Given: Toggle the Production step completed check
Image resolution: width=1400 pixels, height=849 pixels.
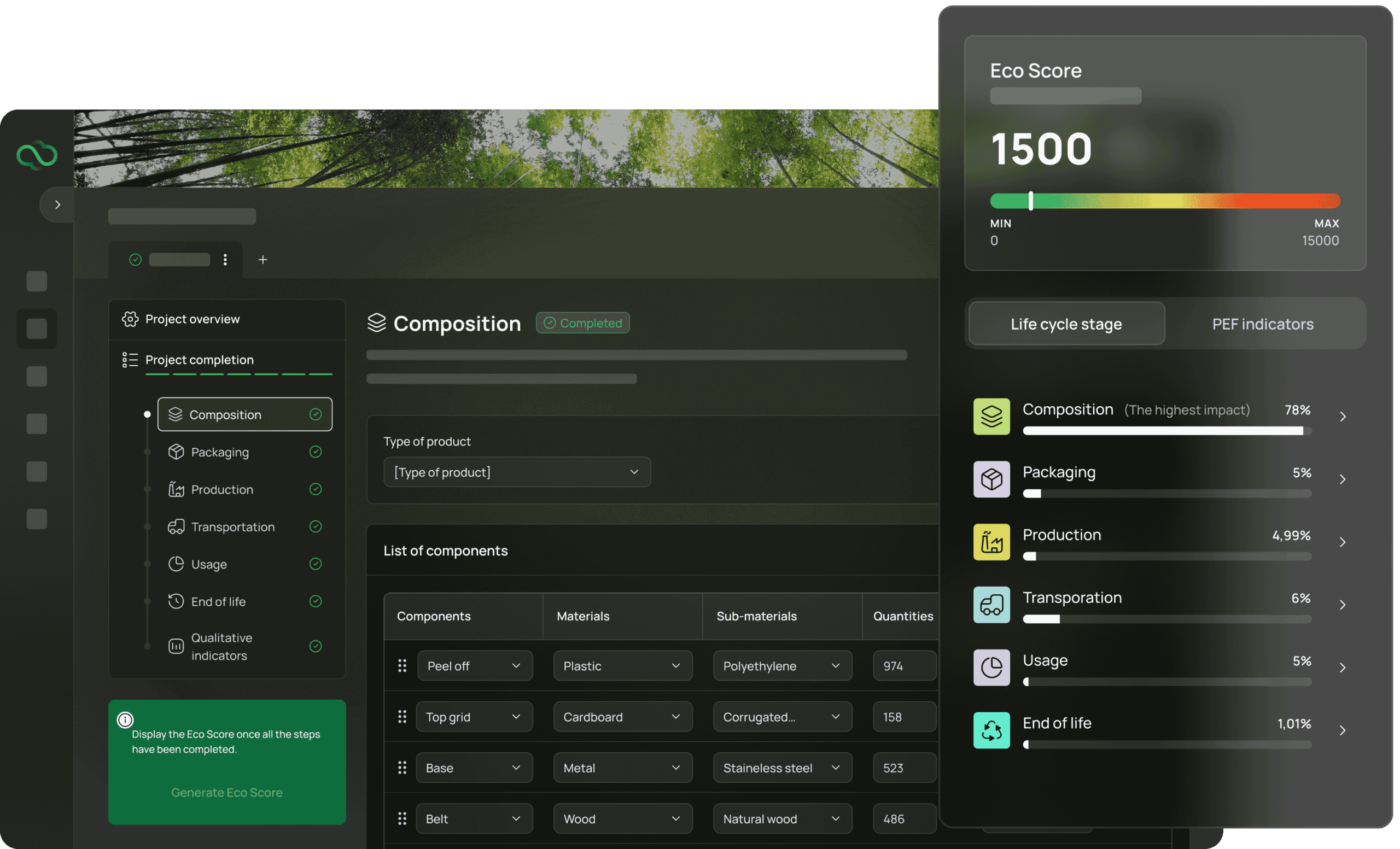Looking at the screenshot, I should coord(316,489).
